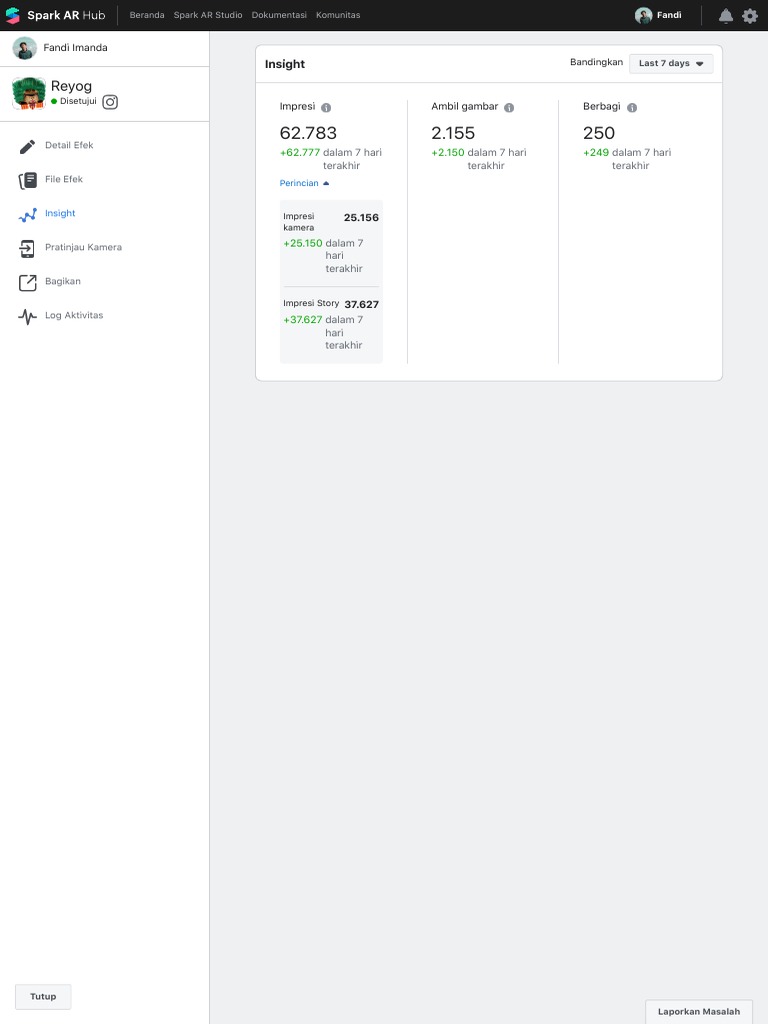Open the Last 7 days dropdown

click(671, 63)
